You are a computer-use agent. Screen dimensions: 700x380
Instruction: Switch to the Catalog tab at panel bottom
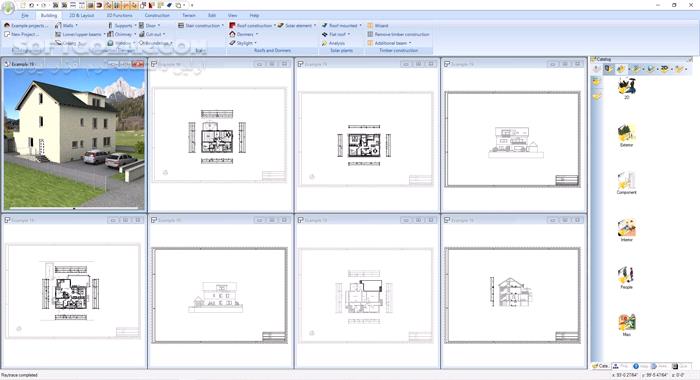600,366
